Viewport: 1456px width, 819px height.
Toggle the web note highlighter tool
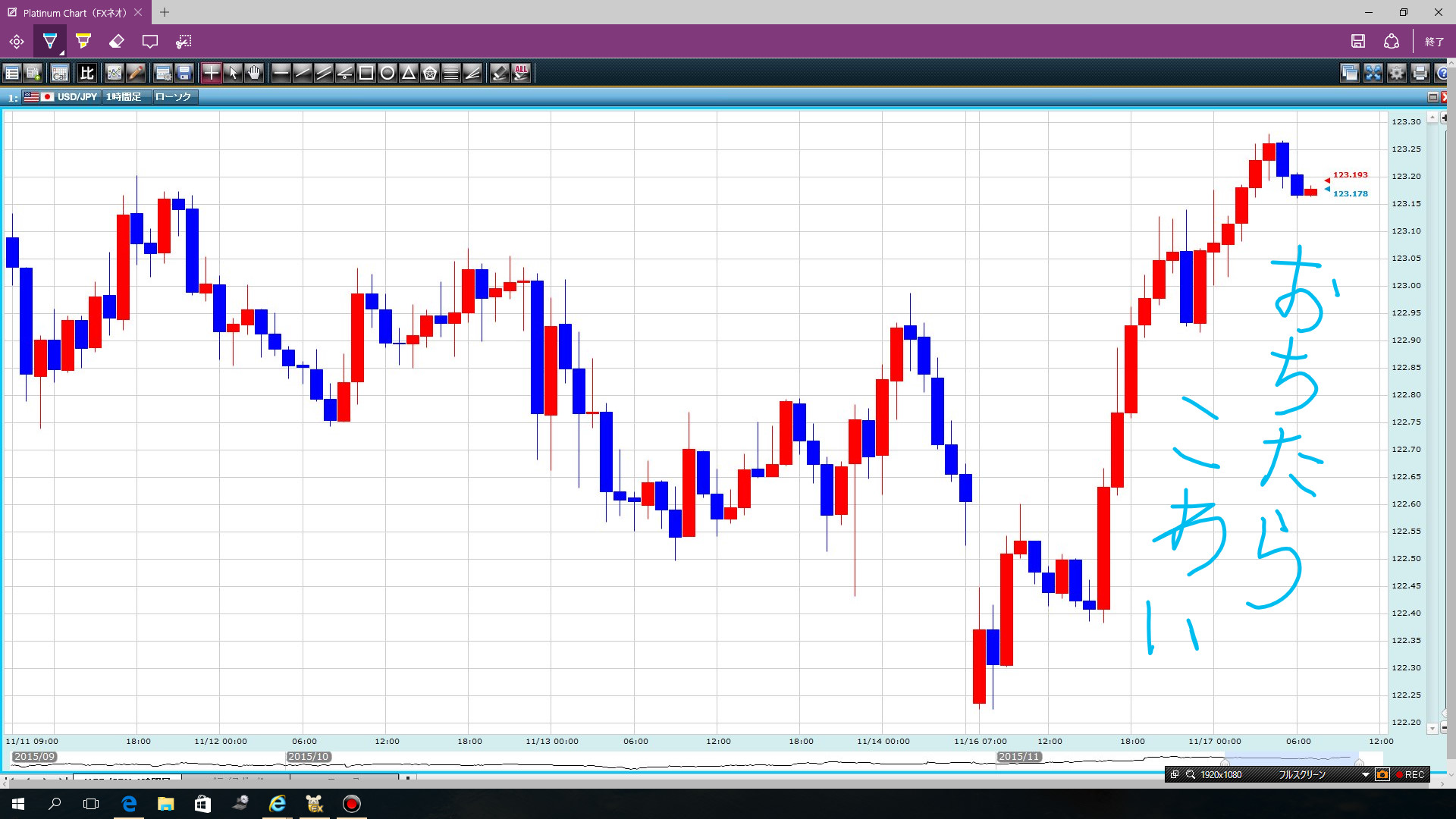83,41
